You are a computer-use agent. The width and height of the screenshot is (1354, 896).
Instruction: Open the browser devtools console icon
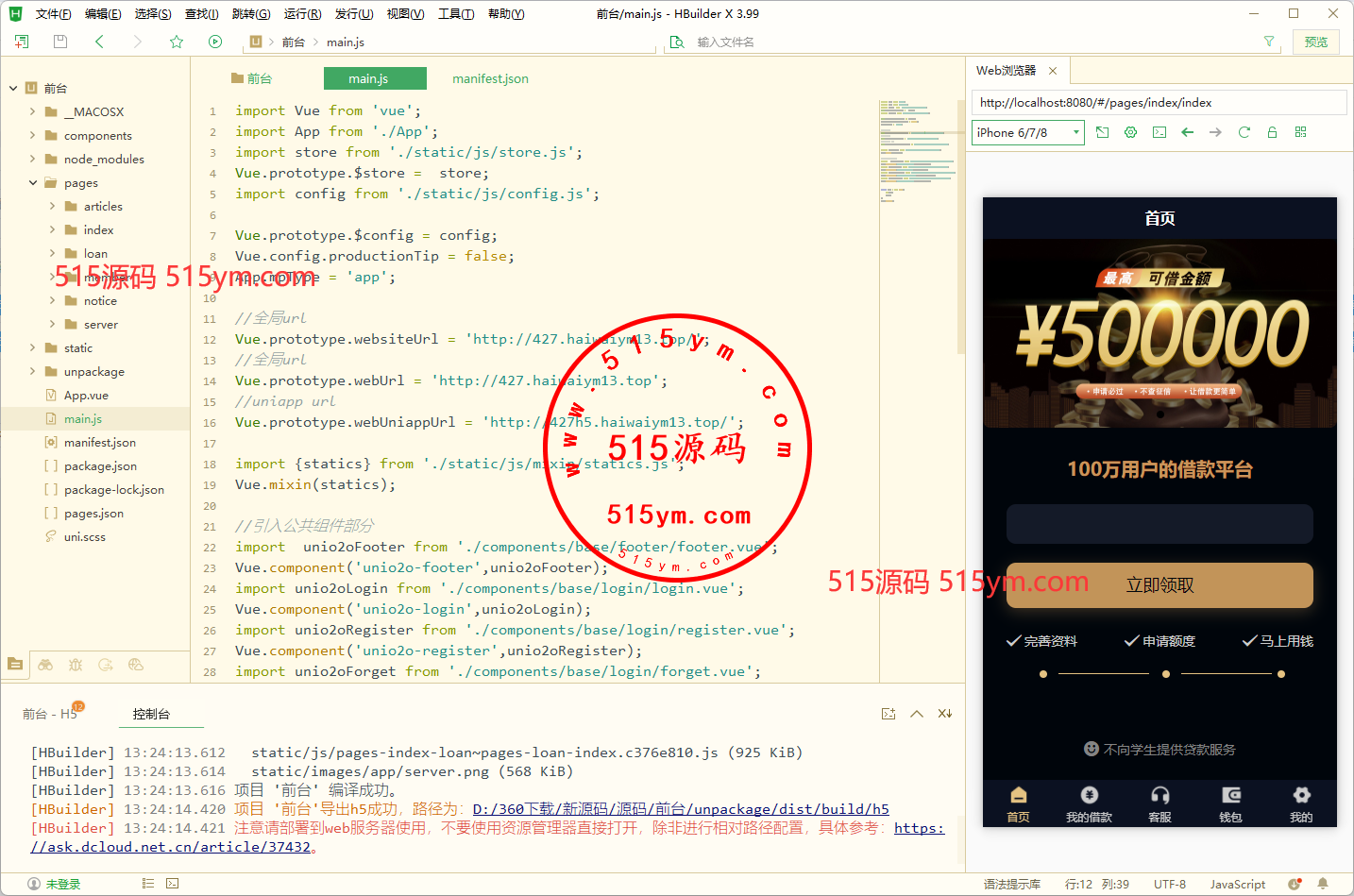pos(1159,132)
